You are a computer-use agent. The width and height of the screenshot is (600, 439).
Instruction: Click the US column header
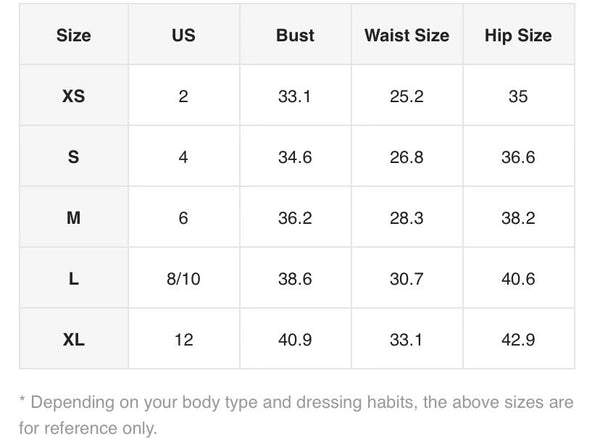[183, 36]
